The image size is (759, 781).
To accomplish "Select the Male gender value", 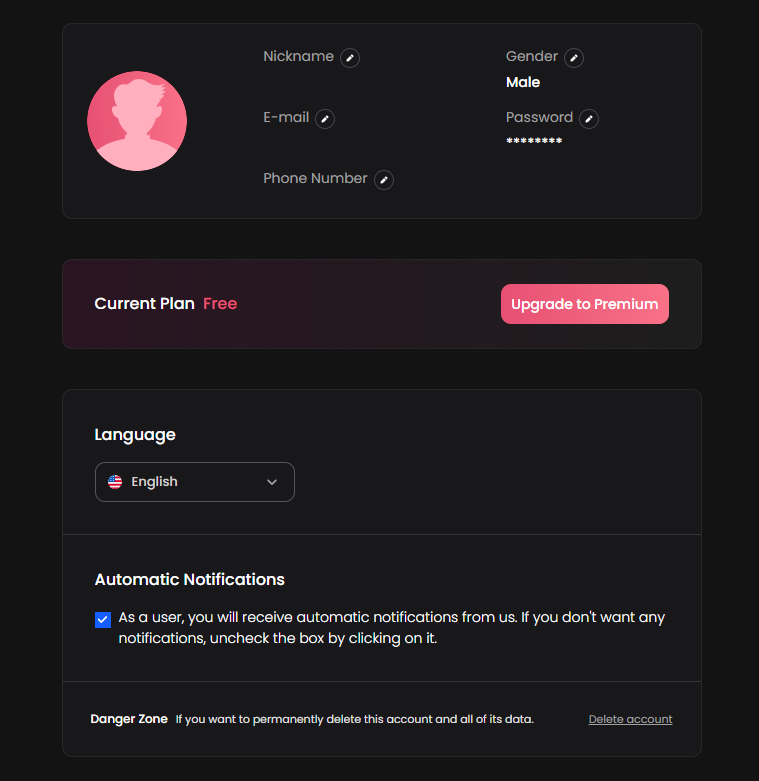I will 523,82.
